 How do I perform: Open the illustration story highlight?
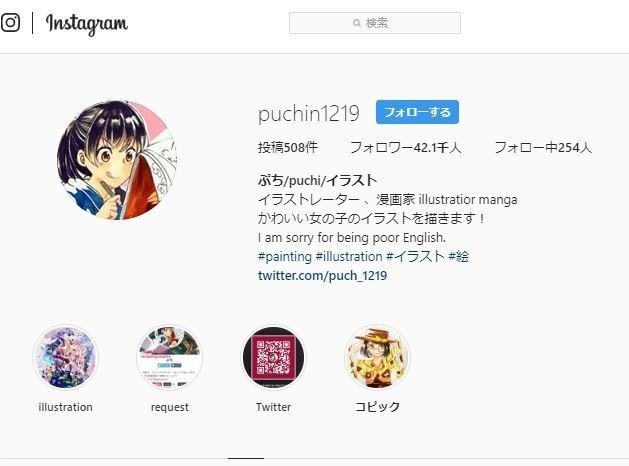click(x=65, y=357)
